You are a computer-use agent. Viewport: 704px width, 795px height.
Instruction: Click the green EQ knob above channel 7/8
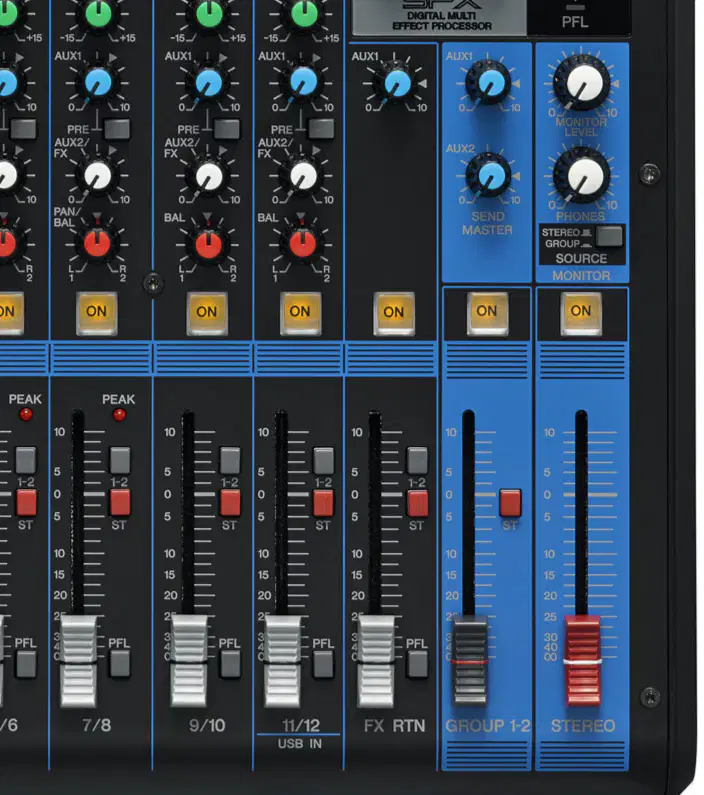pos(98,15)
